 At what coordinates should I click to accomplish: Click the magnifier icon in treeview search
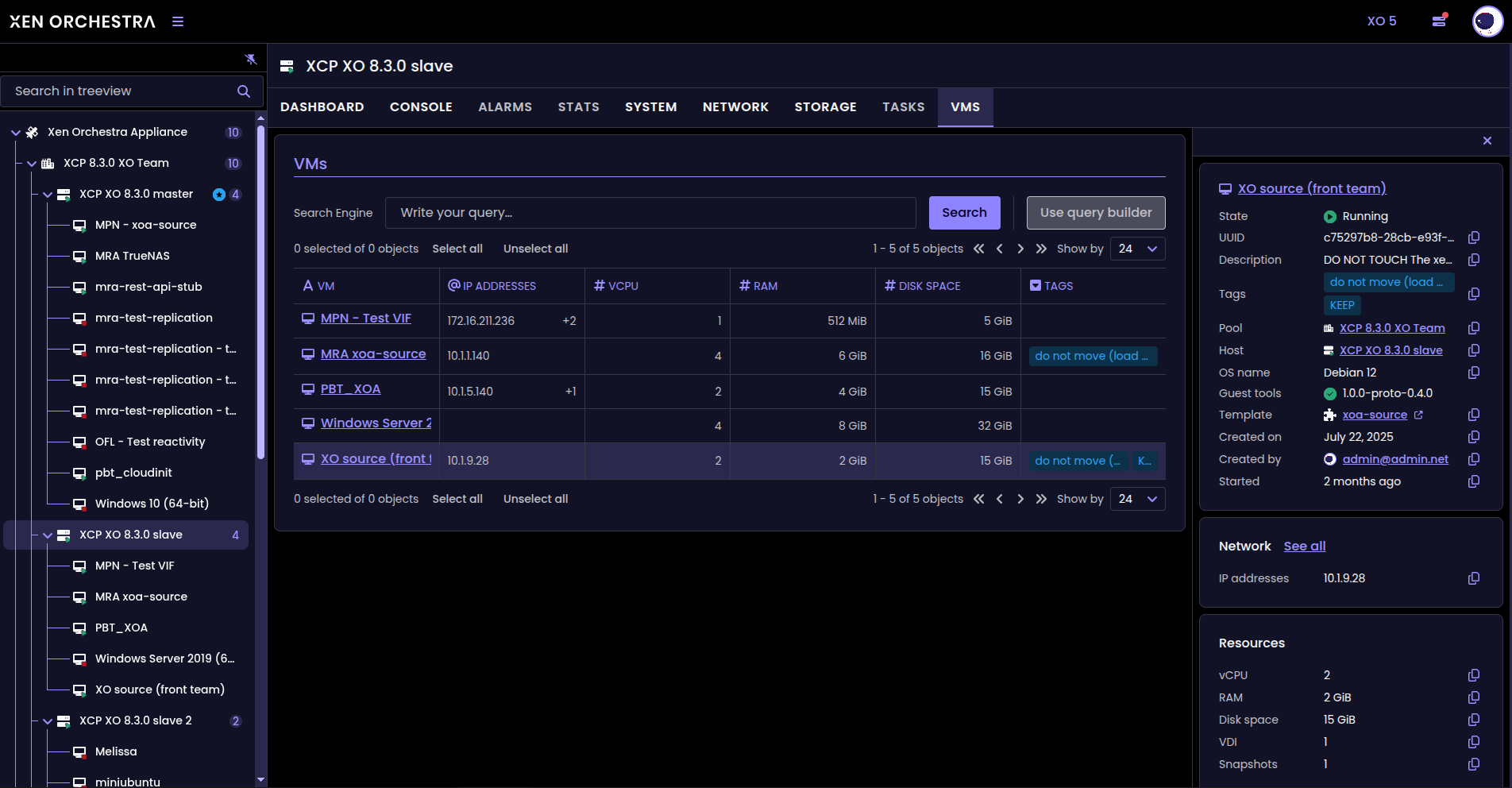pyautogui.click(x=244, y=91)
